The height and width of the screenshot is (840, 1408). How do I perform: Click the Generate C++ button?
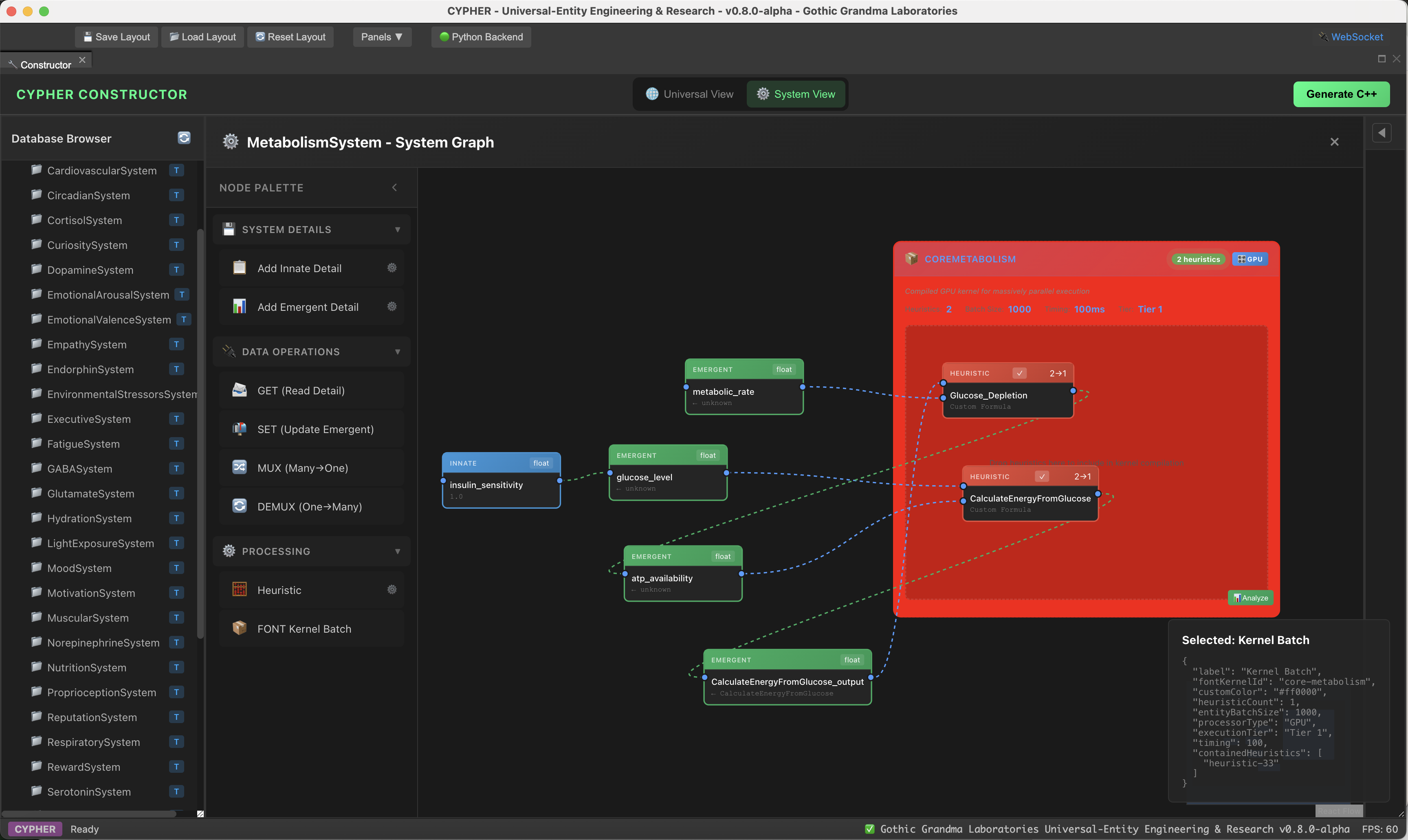click(1341, 94)
